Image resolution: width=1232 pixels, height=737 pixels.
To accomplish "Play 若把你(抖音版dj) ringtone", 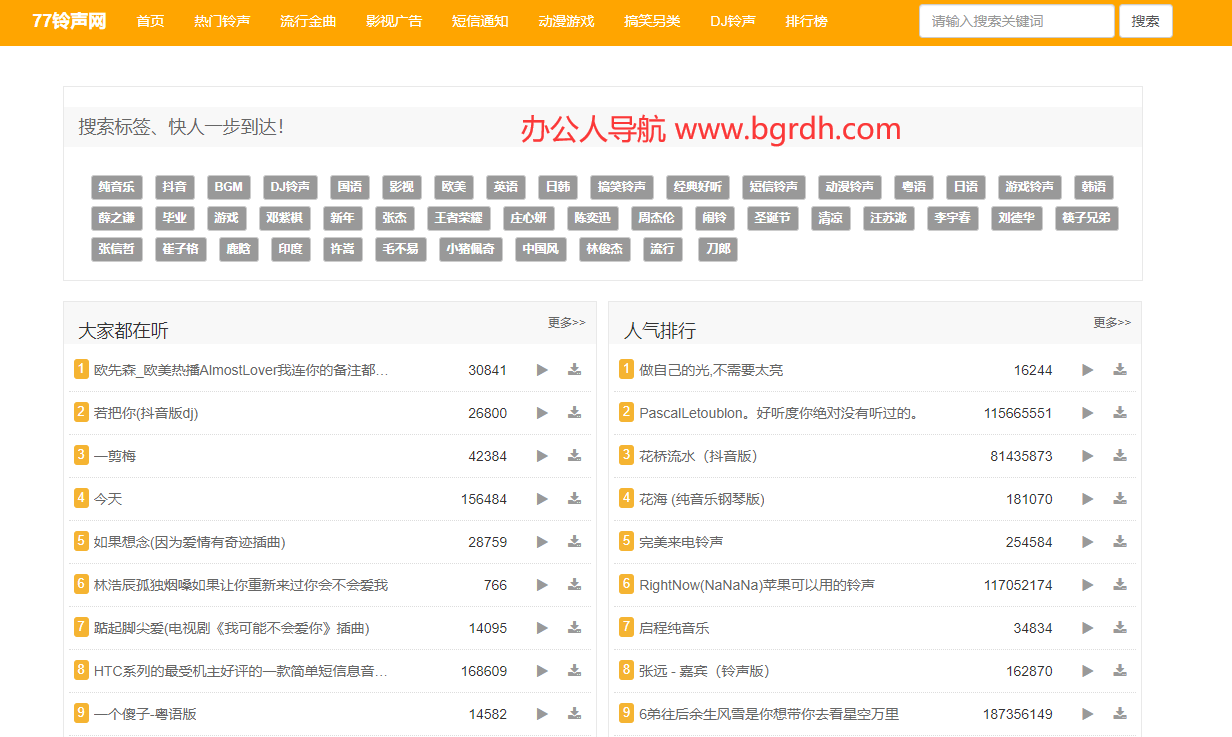I will (542, 413).
